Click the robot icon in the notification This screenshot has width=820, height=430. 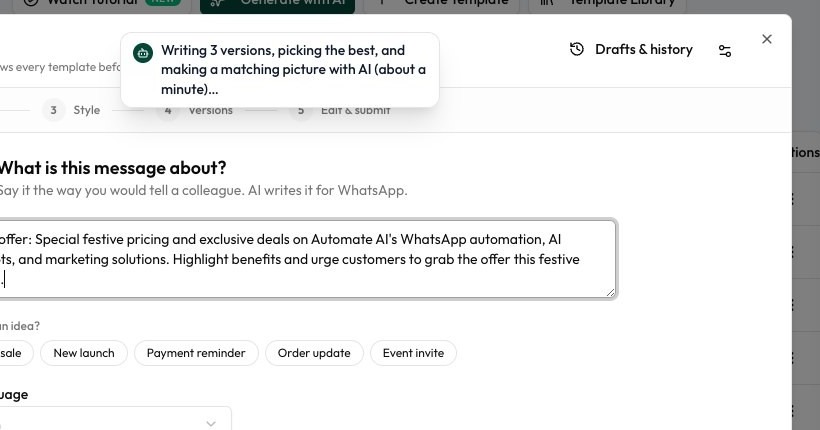[x=143, y=53]
